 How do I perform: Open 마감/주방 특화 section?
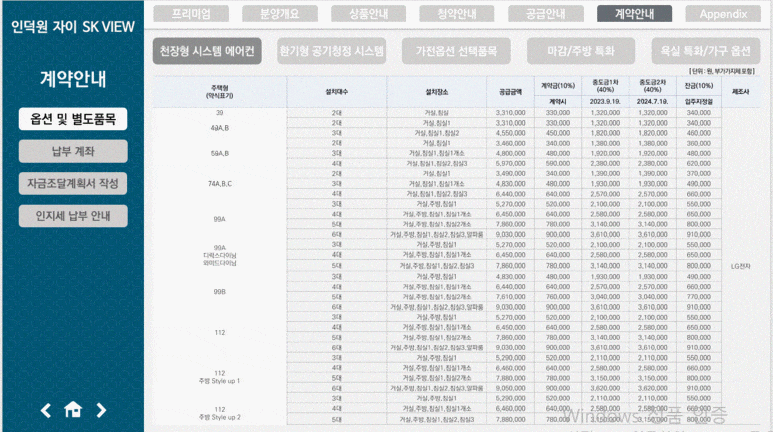click(581, 51)
